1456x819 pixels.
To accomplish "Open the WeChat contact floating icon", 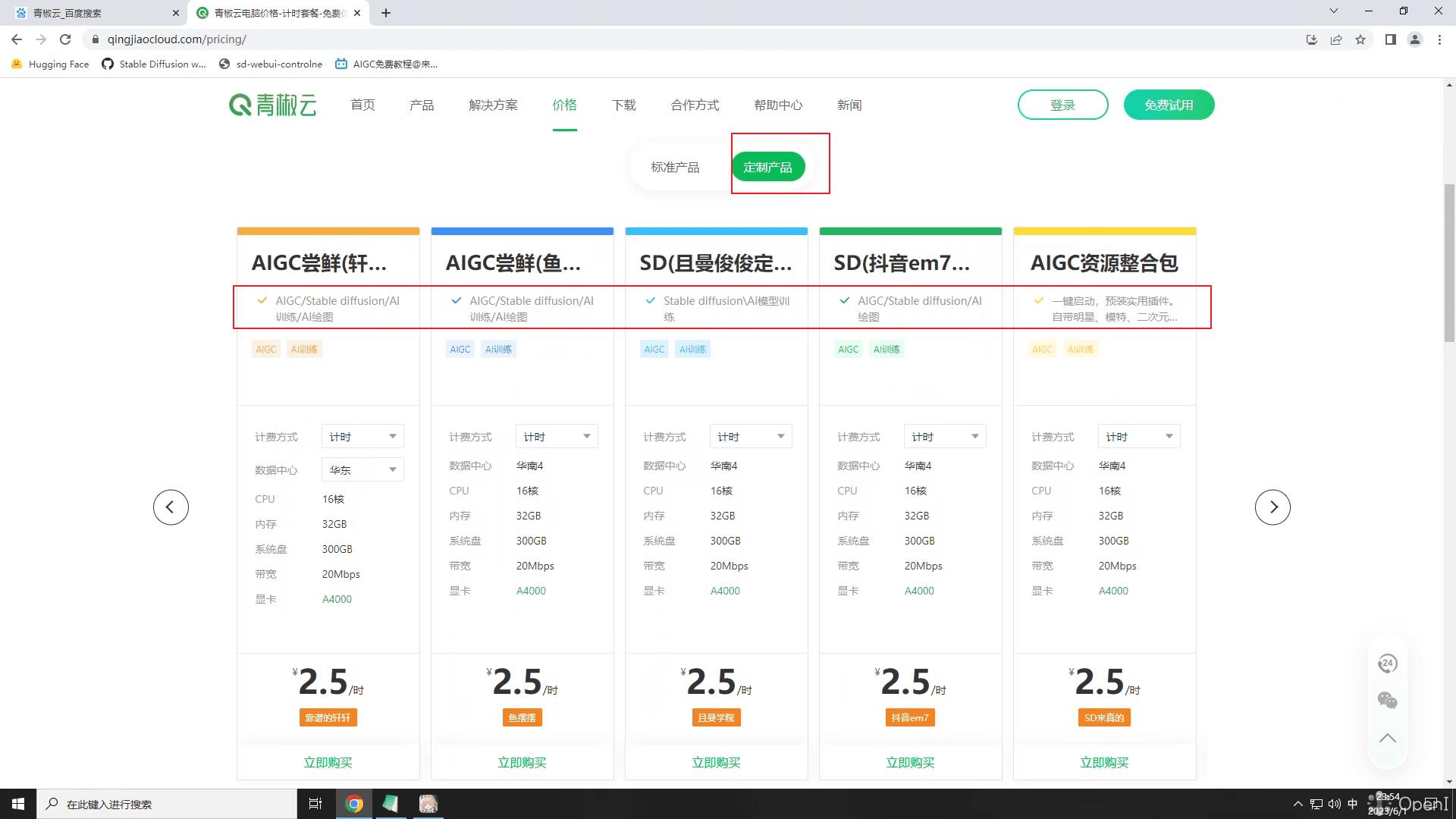I will [1388, 701].
